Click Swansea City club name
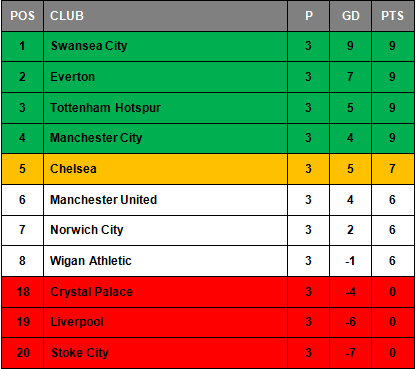Image resolution: width=416 pixels, height=369 pixels. 89,46
